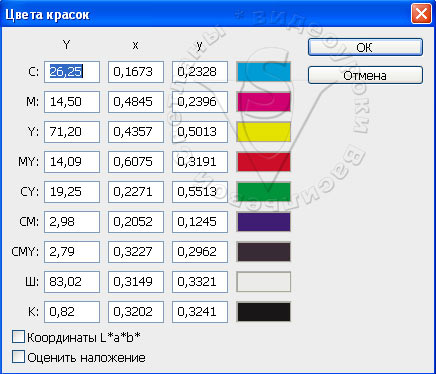Focus the K row y field 0,3241
The width and height of the screenshot is (436, 374).
pos(200,312)
